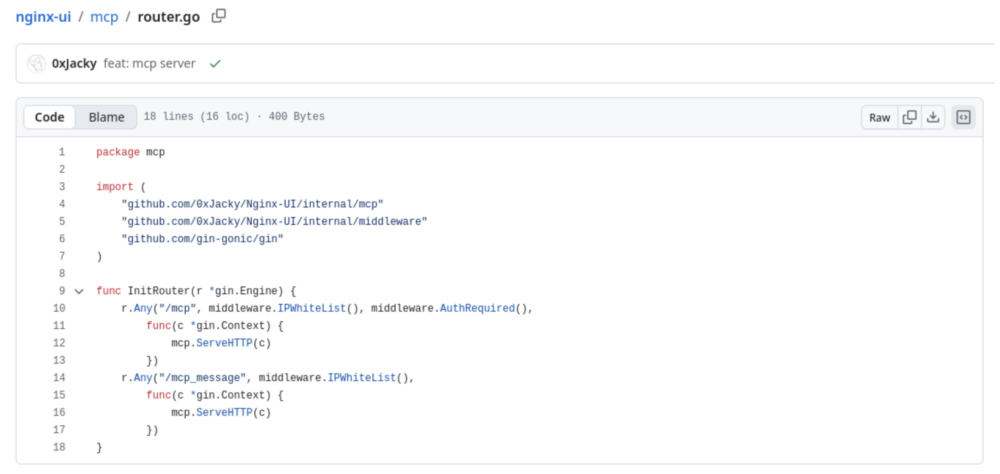Click the 0xJacky avatar image
Image resolution: width=1000 pixels, height=474 pixels.
click(x=38, y=63)
